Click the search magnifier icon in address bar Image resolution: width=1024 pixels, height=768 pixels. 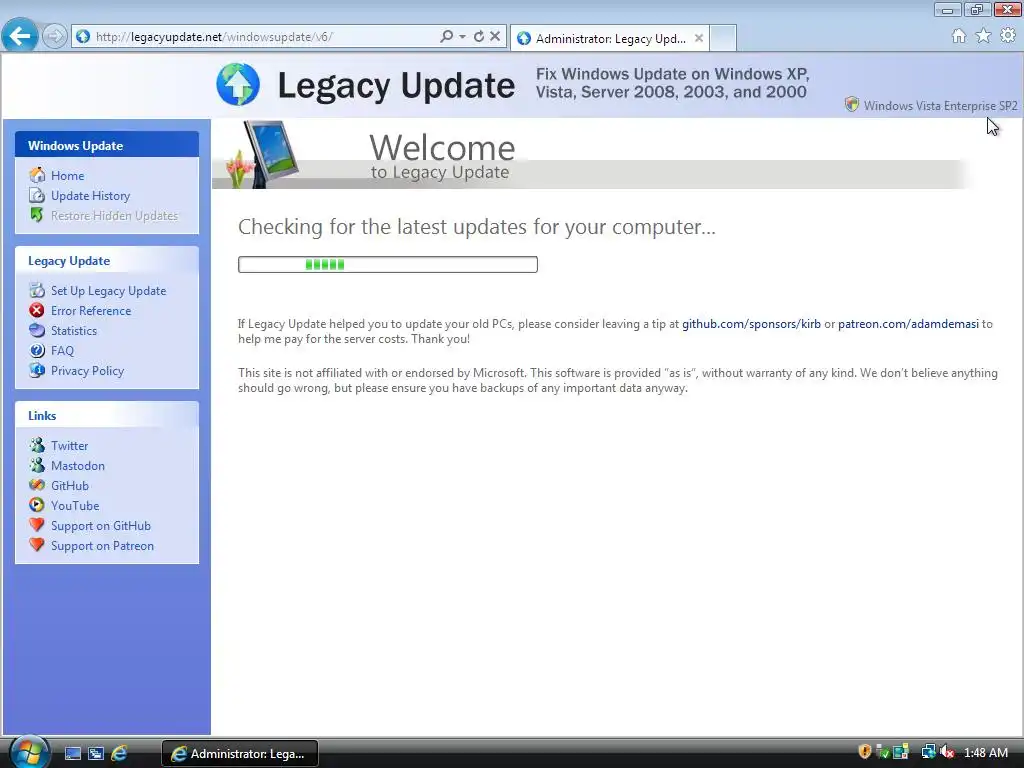[x=447, y=37]
